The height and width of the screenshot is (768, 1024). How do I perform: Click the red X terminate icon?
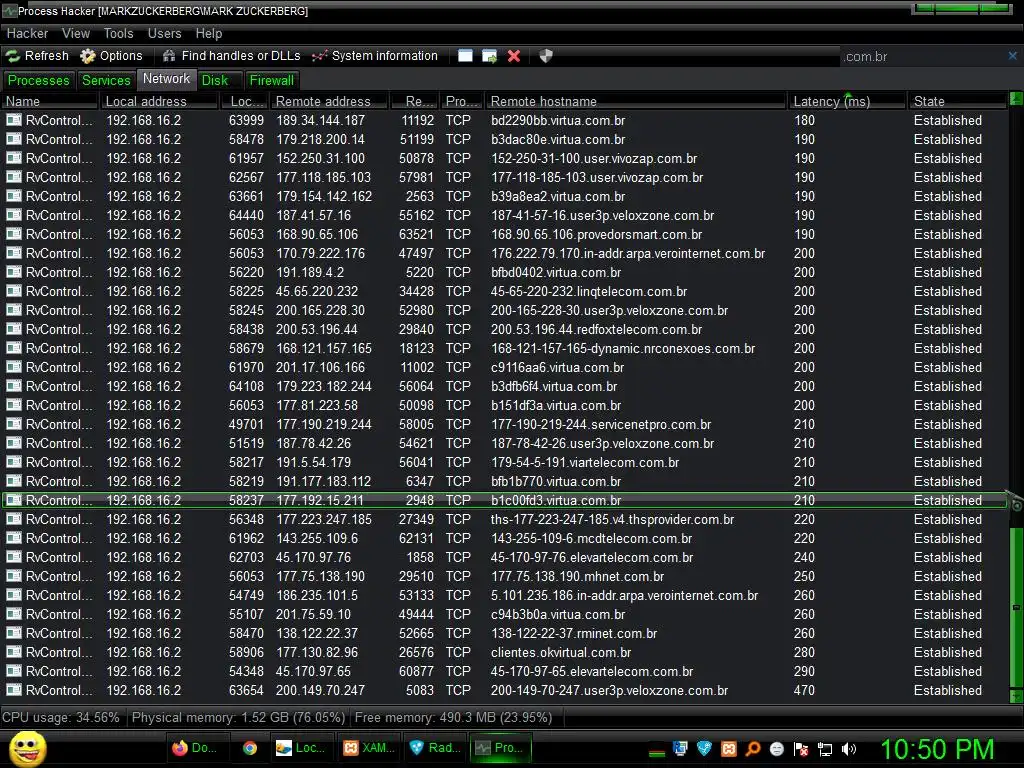(x=514, y=56)
